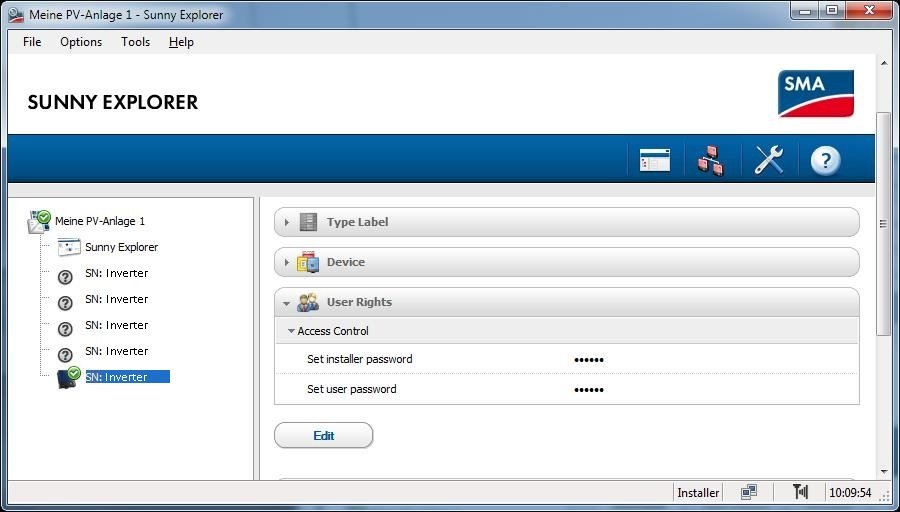The height and width of the screenshot is (512, 900).
Task: Click the Set user password value field
Action: 589,390
